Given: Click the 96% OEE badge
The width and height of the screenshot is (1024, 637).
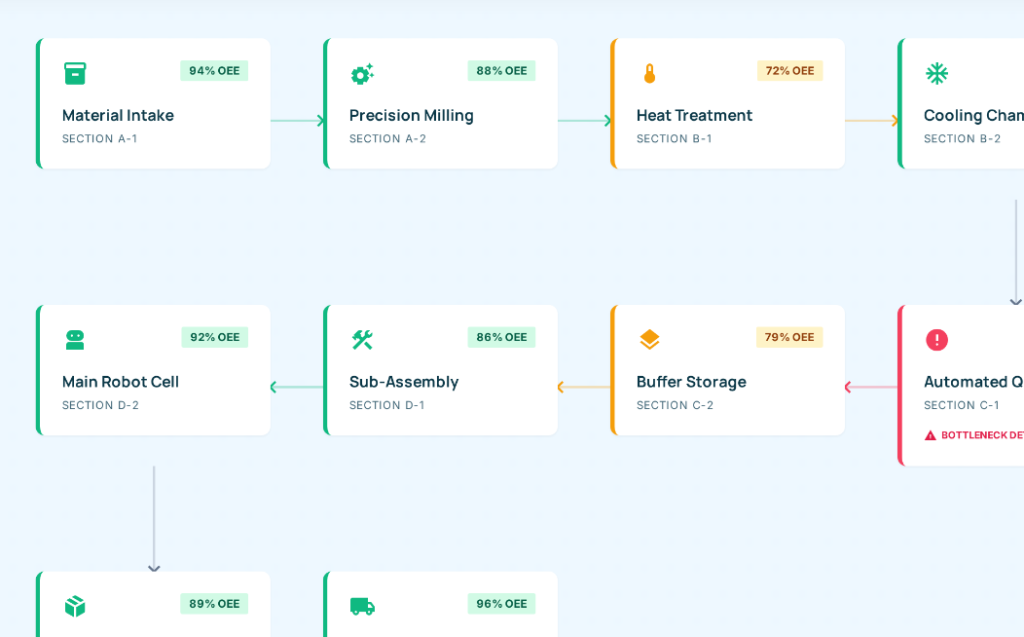Looking at the screenshot, I should (x=501, y=604).
